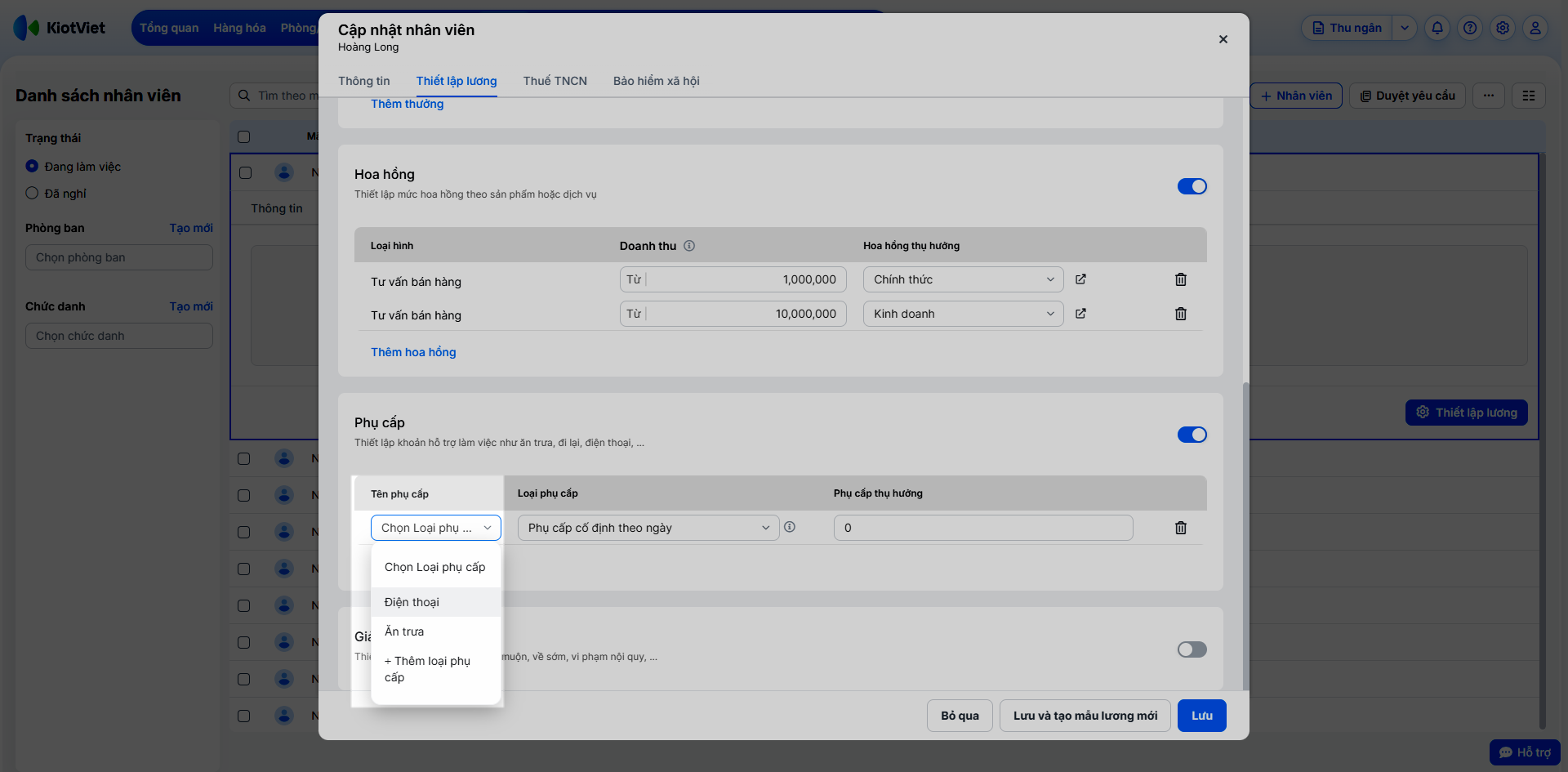Delete the 10,000,000 commission row
This screenshot has width=1568, height=772.
pyautogui.click(x=1180, y=314)
